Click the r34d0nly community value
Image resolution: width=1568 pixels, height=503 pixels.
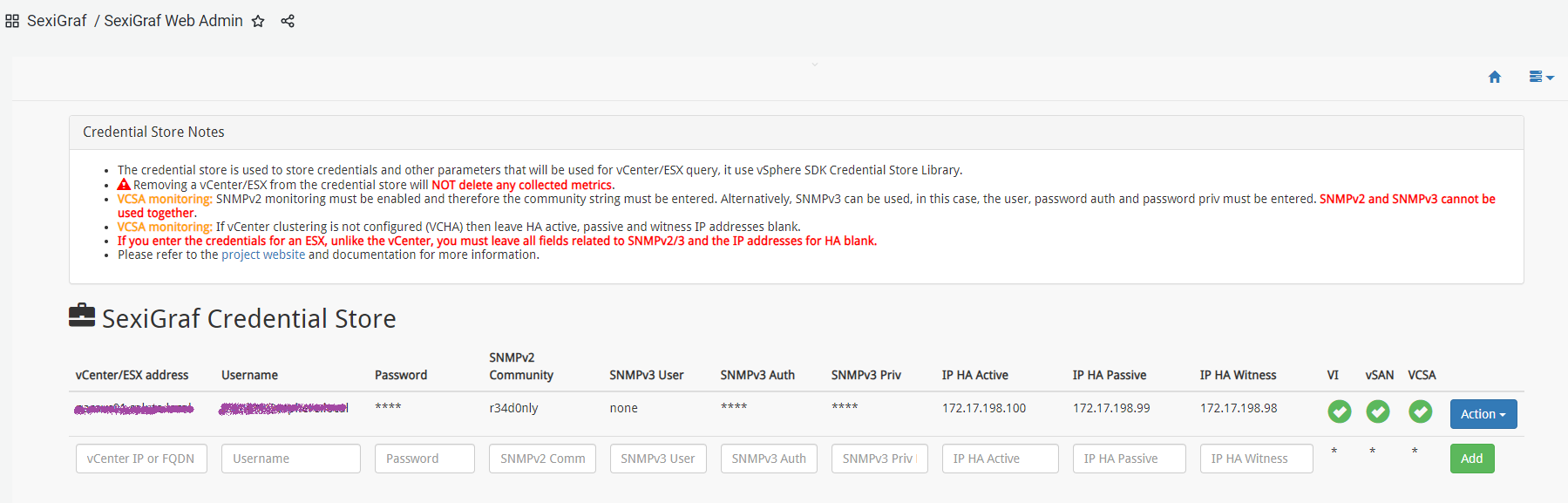click(x=513, y=408)
